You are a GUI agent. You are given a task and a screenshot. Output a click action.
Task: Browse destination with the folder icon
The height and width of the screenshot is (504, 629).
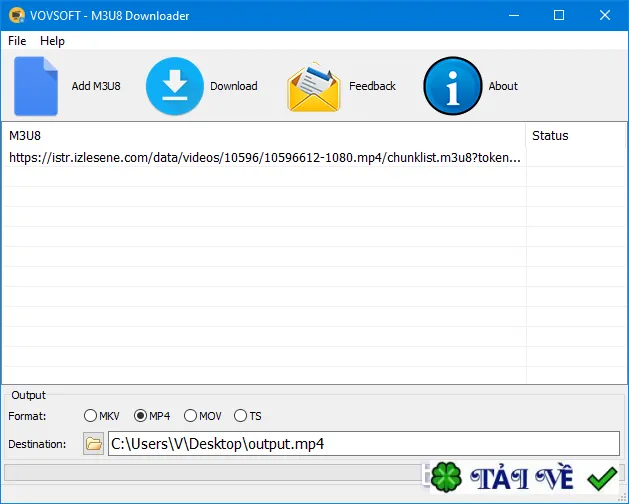[93, 443]
